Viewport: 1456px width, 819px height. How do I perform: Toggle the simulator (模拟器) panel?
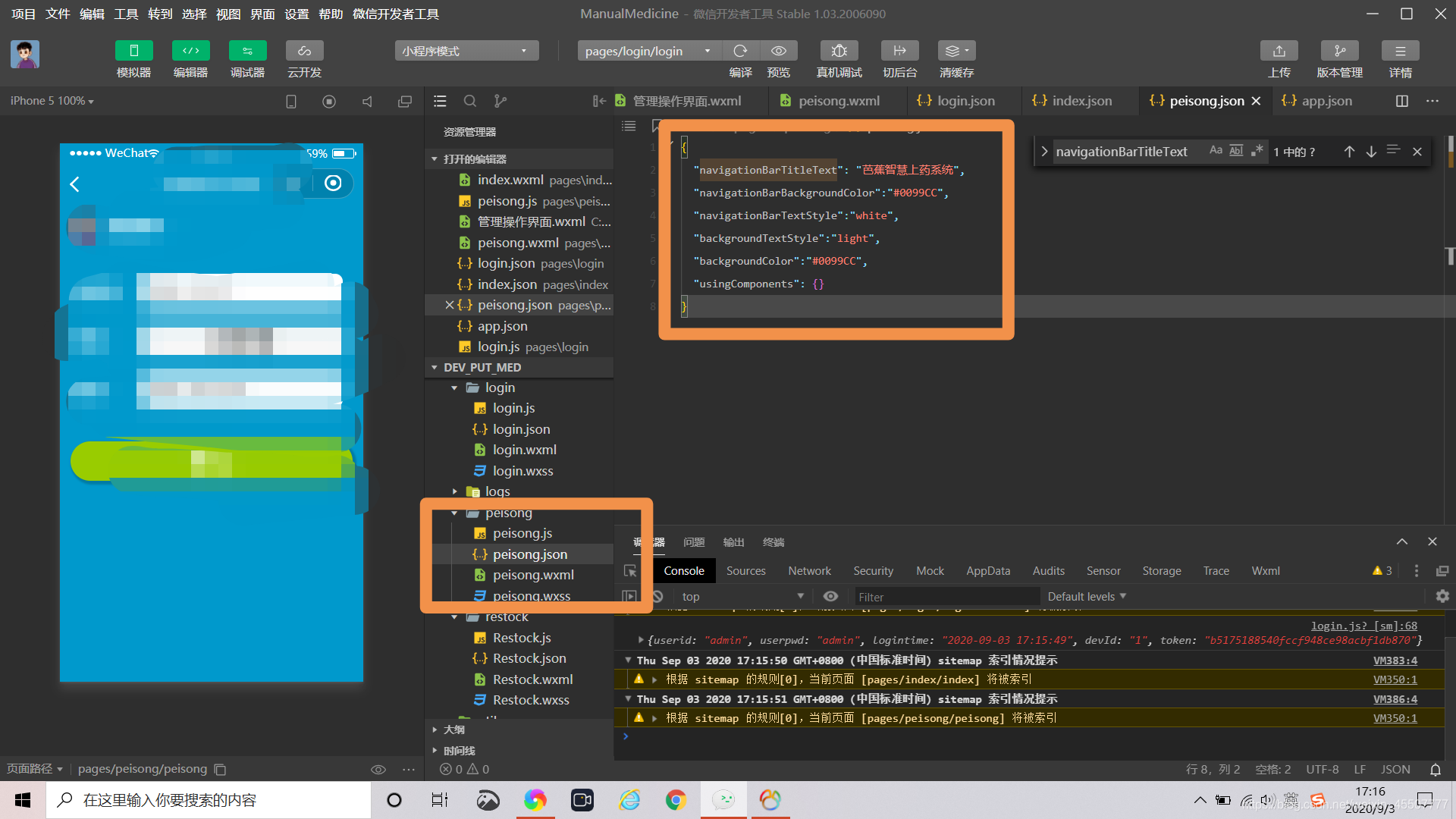click(133, 51)
